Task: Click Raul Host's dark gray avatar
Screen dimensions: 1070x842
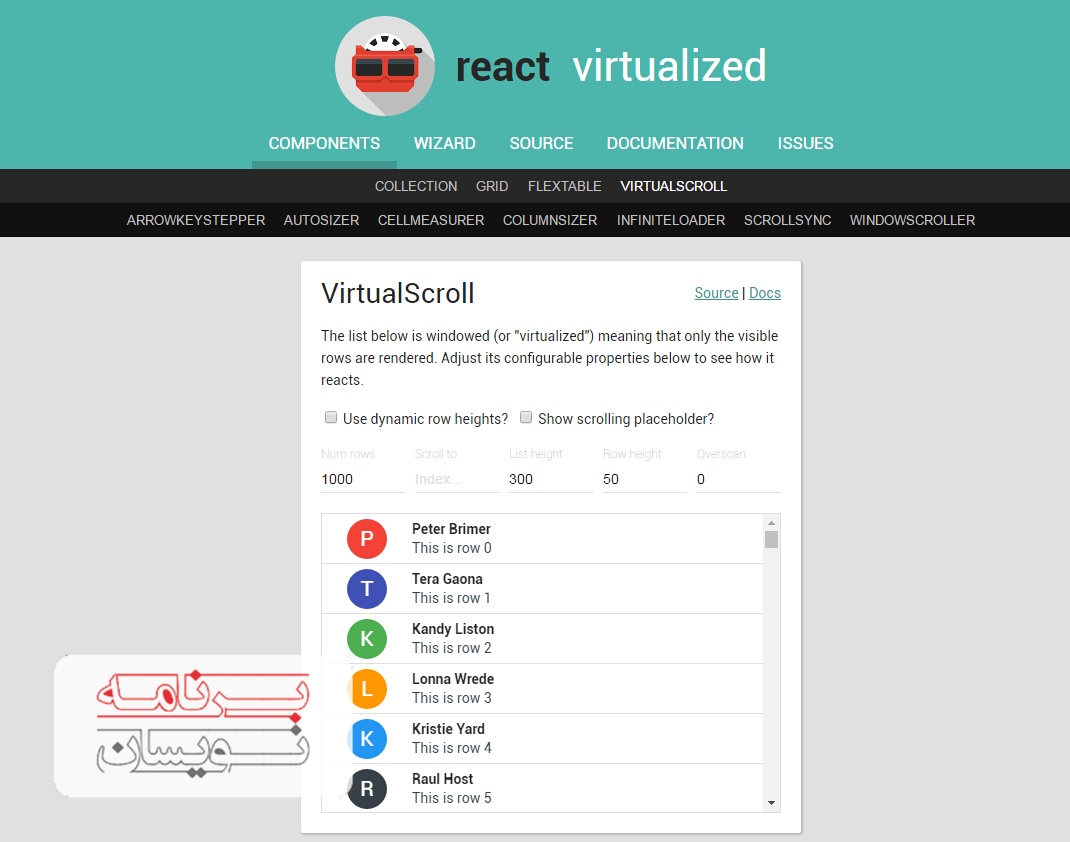Action: coord(367,788)
